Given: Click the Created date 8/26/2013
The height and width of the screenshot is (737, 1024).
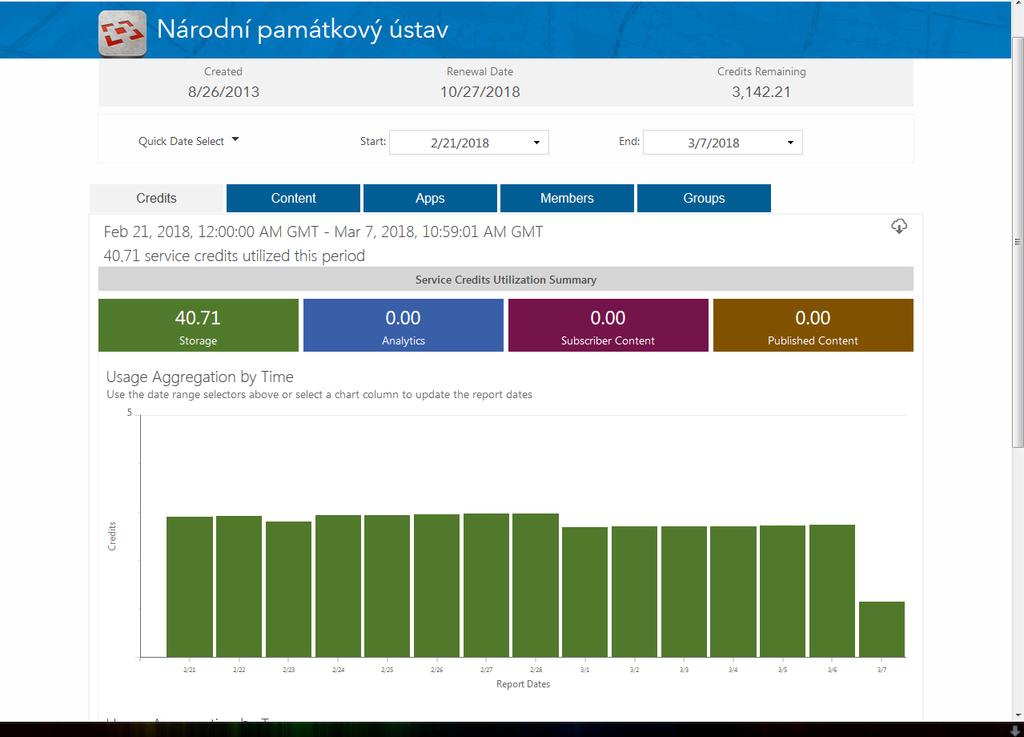Looking at the screenshot, I should [223, 92].
